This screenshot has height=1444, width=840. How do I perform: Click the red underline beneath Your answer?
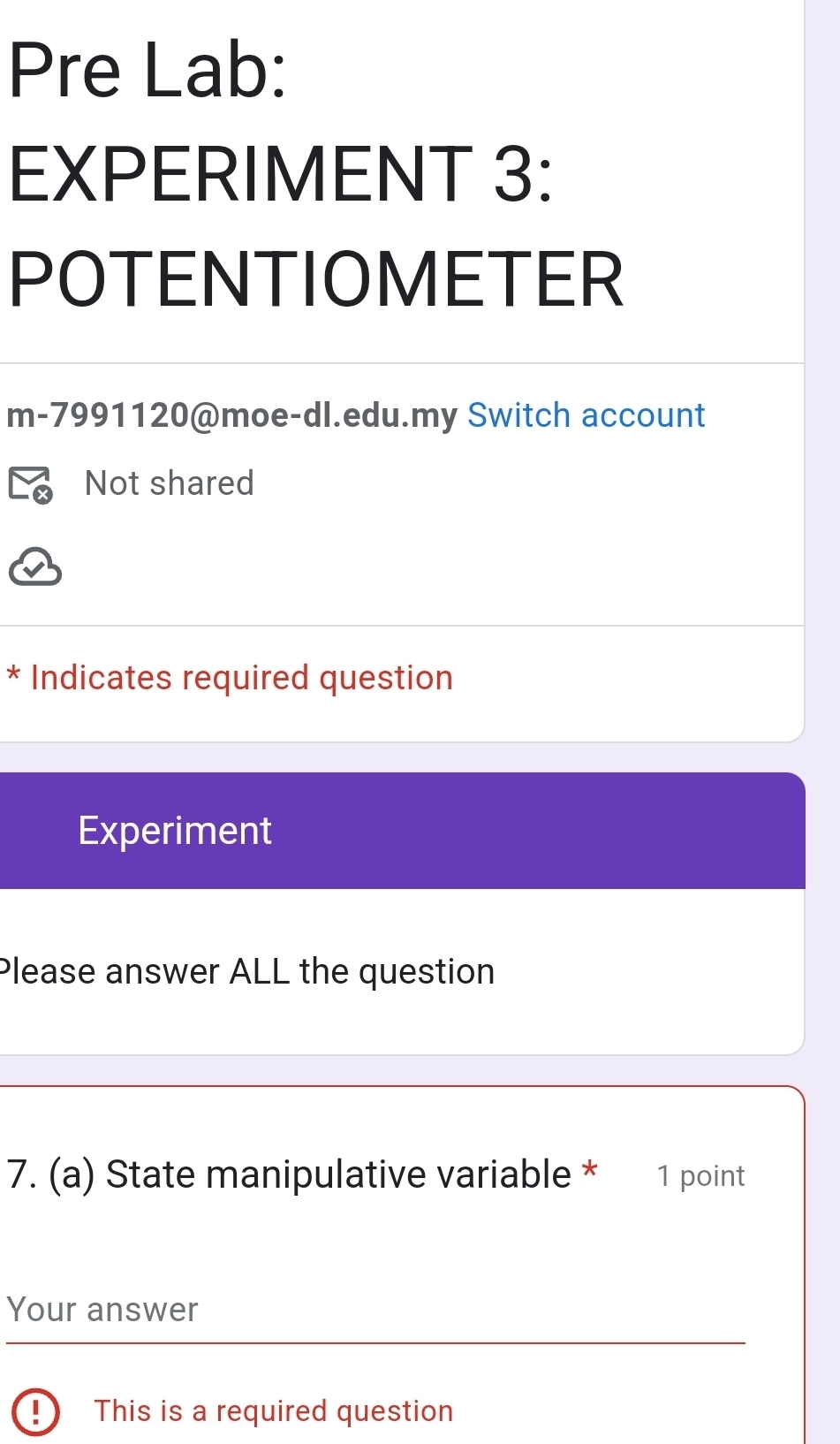[375, 1342]
